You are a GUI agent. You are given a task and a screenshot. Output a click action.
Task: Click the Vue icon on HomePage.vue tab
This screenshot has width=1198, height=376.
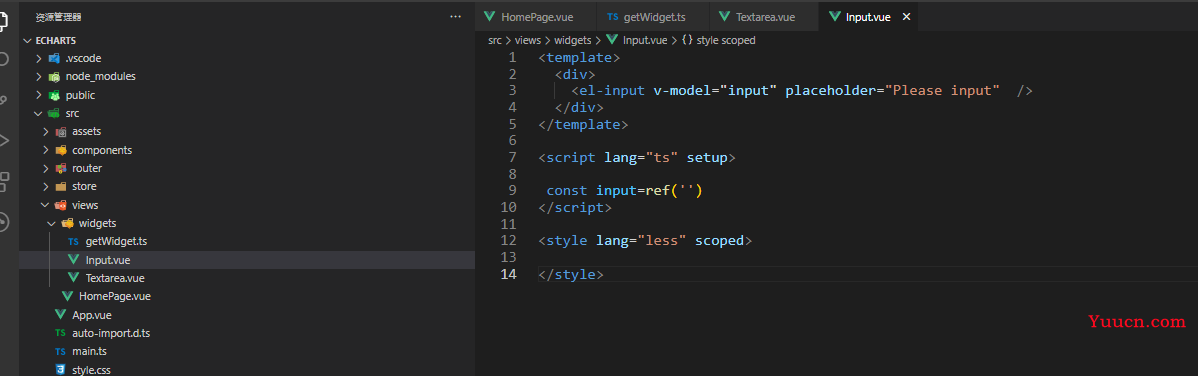click(489, 17)
